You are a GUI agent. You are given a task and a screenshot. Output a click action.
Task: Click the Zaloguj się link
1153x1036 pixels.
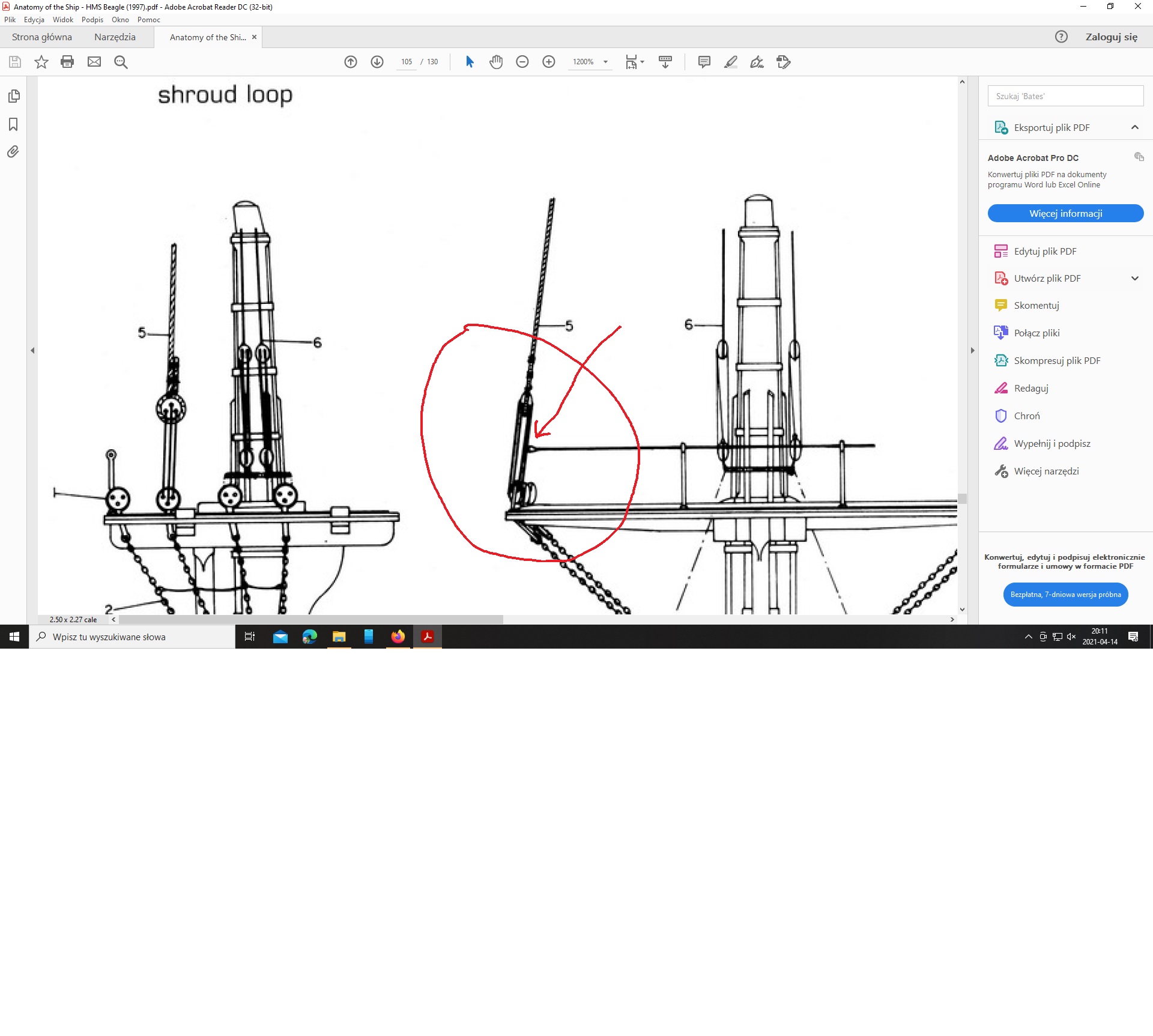[1111, 37]
